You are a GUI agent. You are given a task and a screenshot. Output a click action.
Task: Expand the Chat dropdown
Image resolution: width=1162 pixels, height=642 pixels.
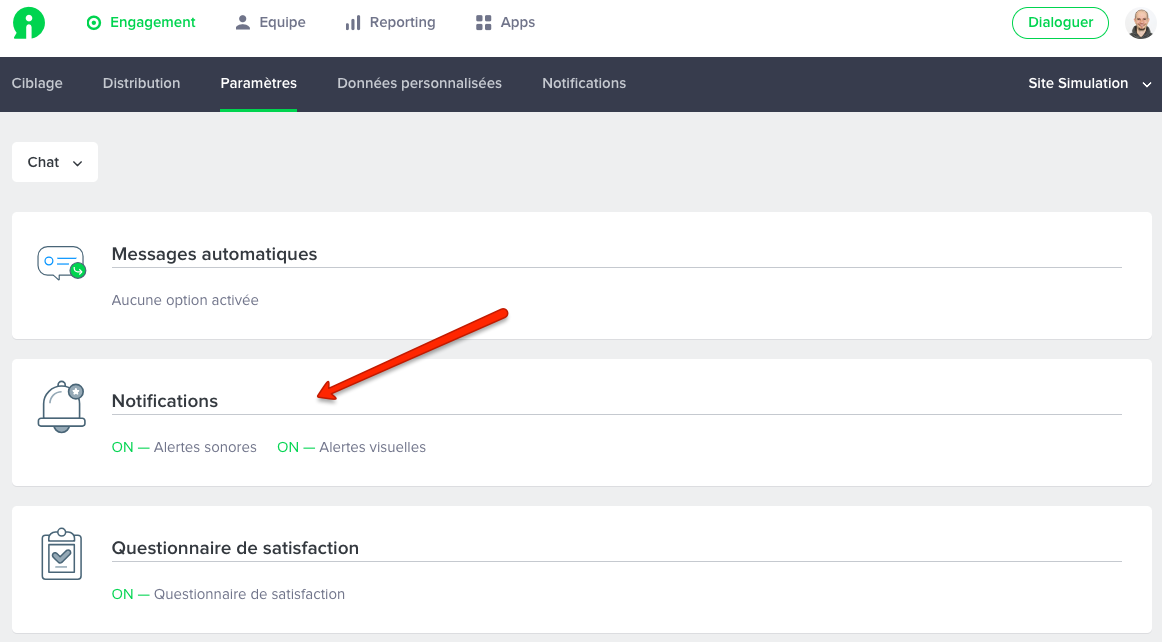click(x=55, y=162)
